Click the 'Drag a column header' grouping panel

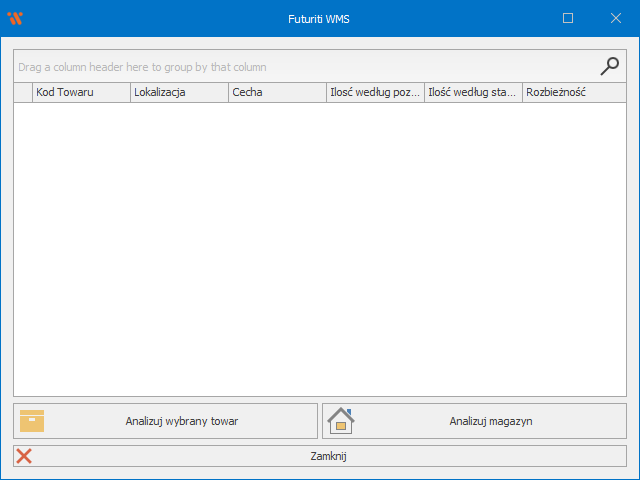pyautogui.click(x=300, y=67)
